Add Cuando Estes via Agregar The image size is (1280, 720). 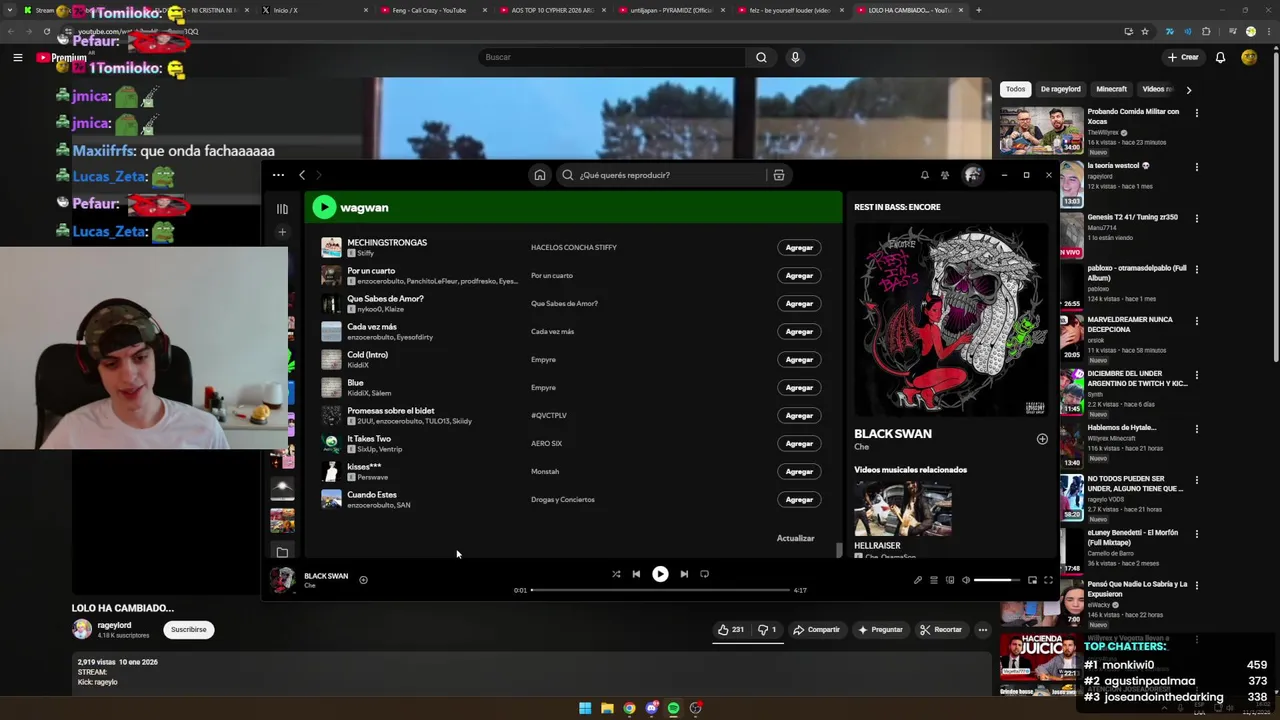click(x=799, y=499)
